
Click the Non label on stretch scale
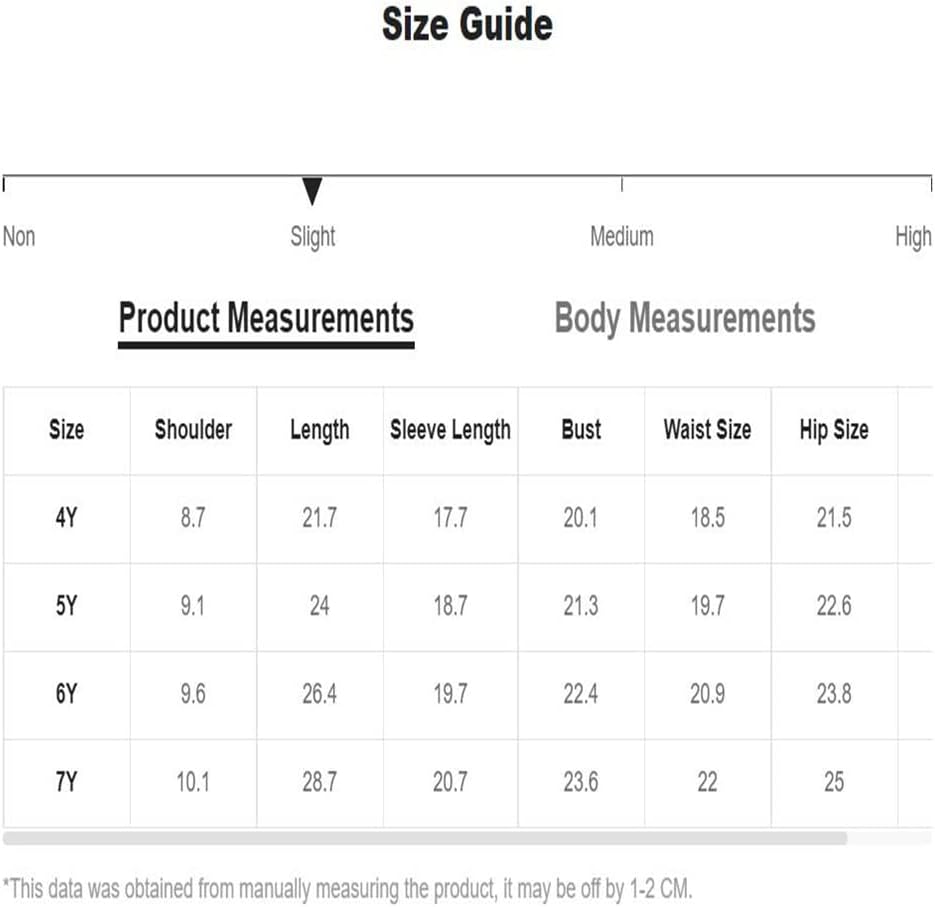19,237
